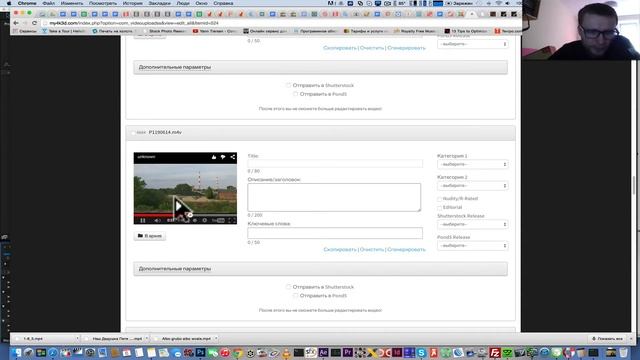Open the Stock Photo bookmark
The image size is (640, 360).
point(164,31)
